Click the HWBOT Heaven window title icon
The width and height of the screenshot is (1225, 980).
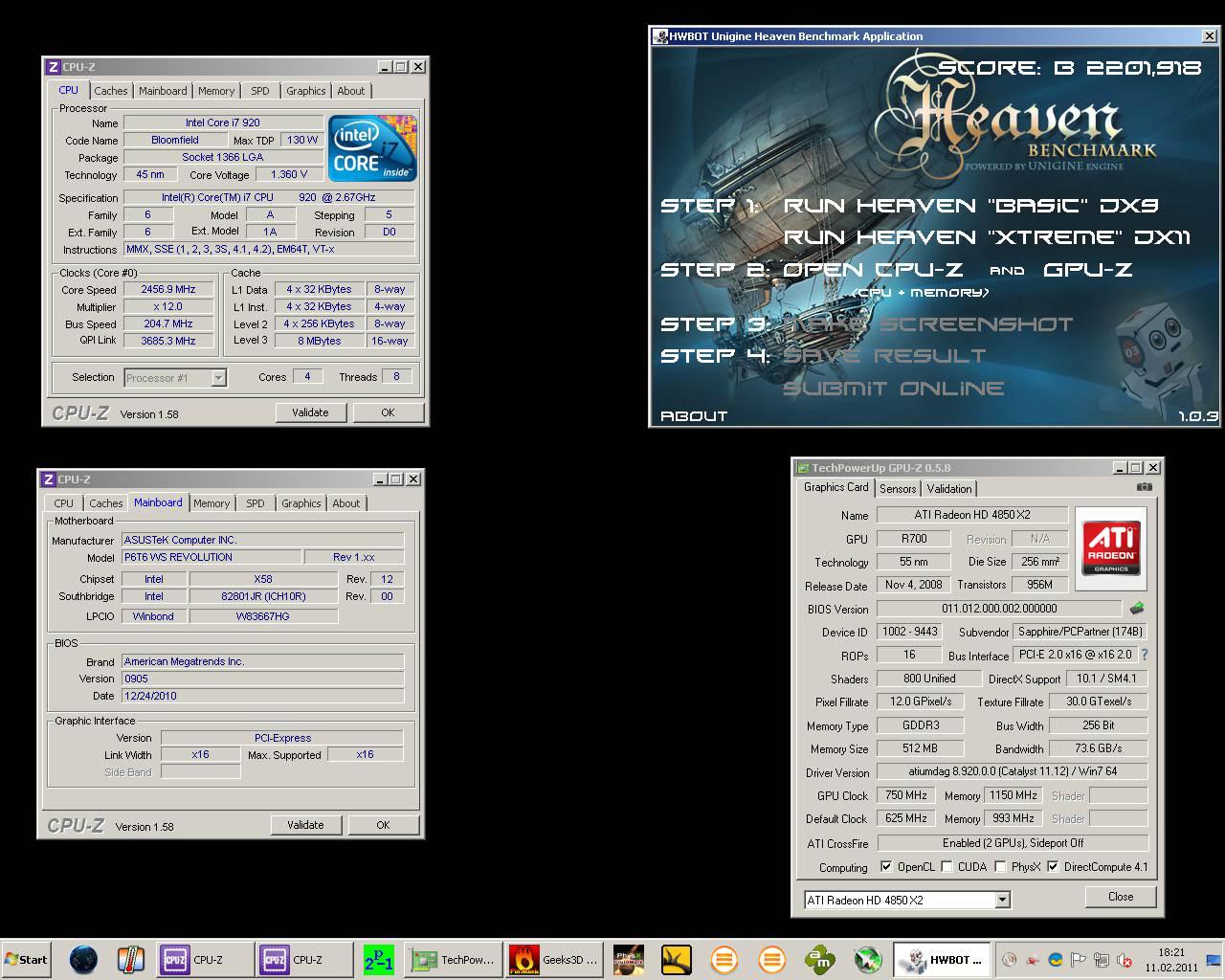point(660,36)
